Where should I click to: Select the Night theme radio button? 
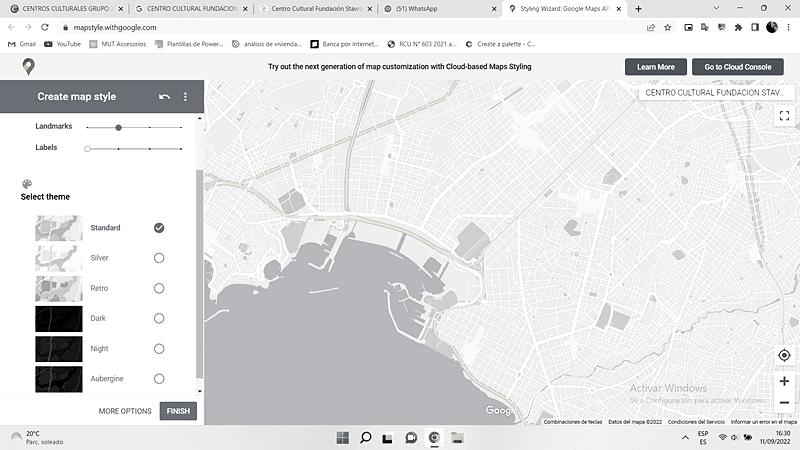(x=159, y=348)
